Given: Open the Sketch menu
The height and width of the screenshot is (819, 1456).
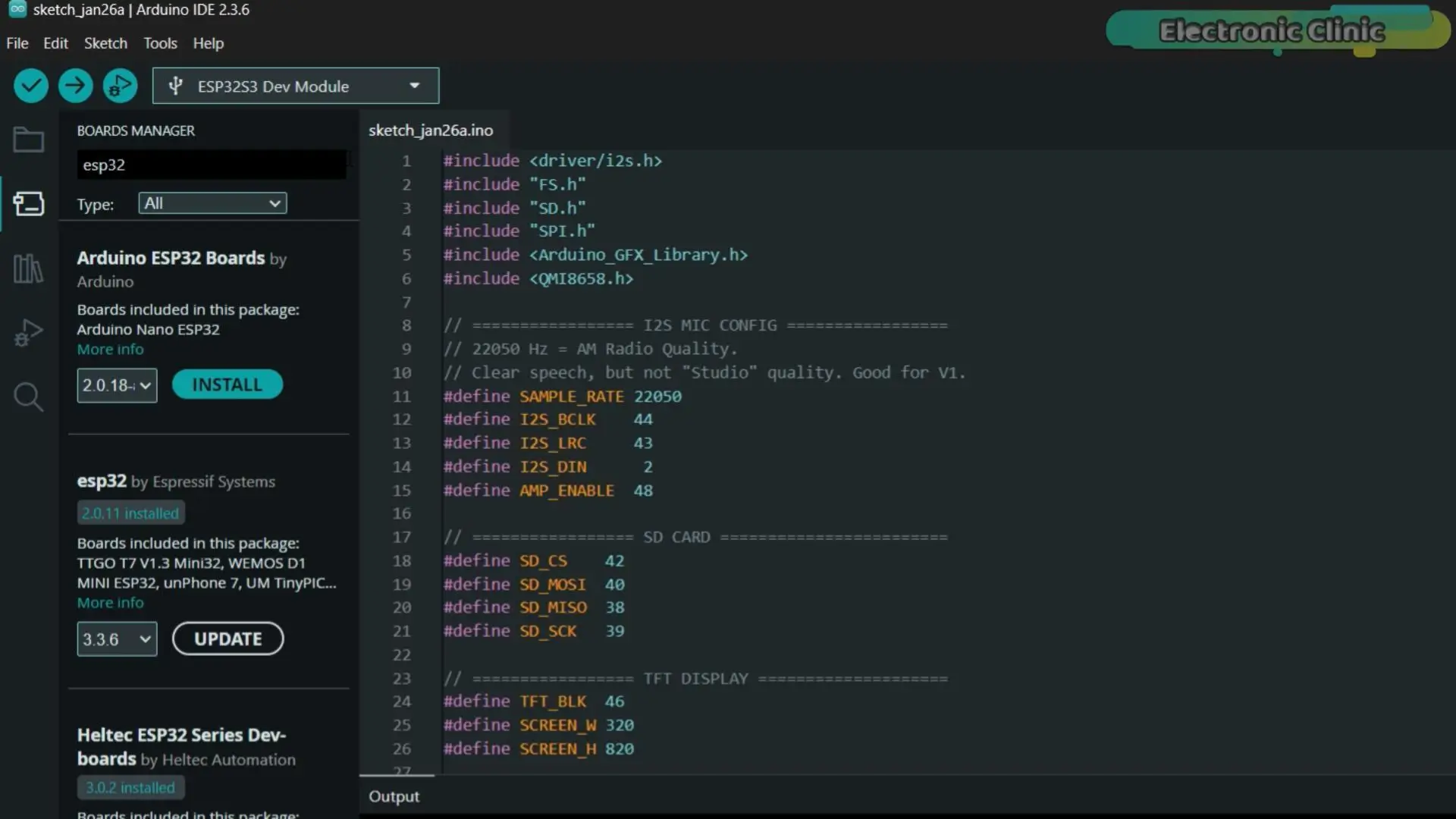Looking at the screenshot, I should coord(105,43).
